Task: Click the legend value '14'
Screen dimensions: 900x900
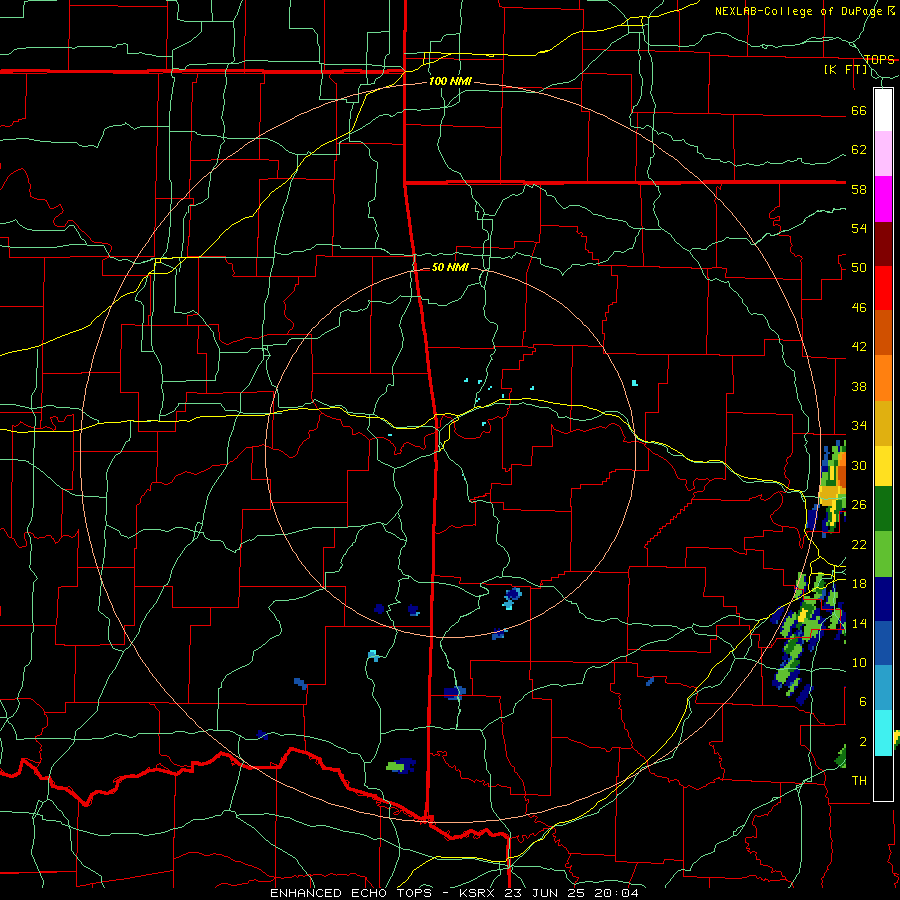Action: pyautogui.click(x=859, y=623)
